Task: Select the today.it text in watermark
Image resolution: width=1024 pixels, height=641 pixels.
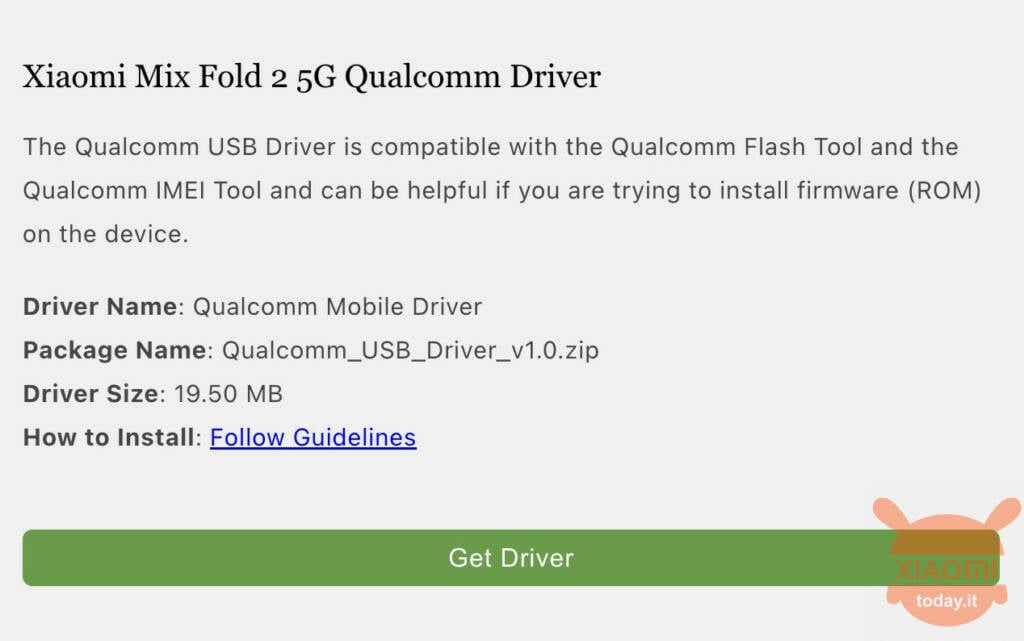Action: 946,601
